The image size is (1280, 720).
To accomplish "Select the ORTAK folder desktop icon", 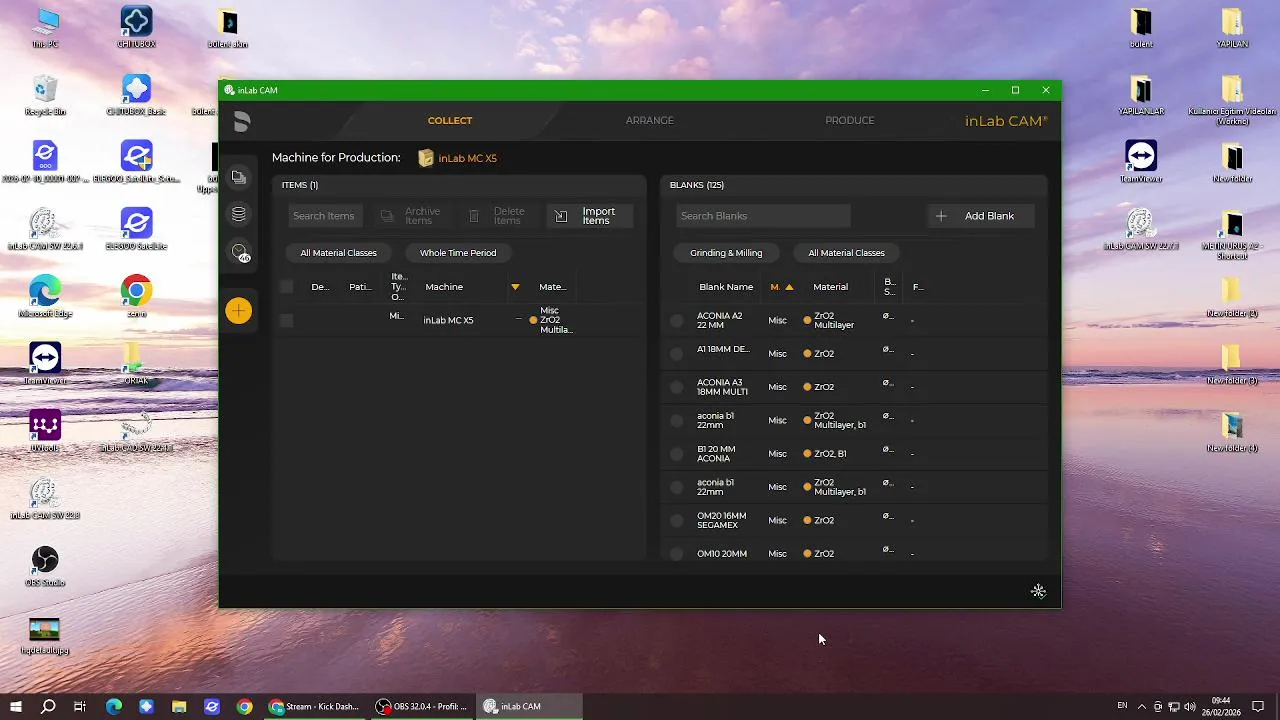I will (136, 363).
